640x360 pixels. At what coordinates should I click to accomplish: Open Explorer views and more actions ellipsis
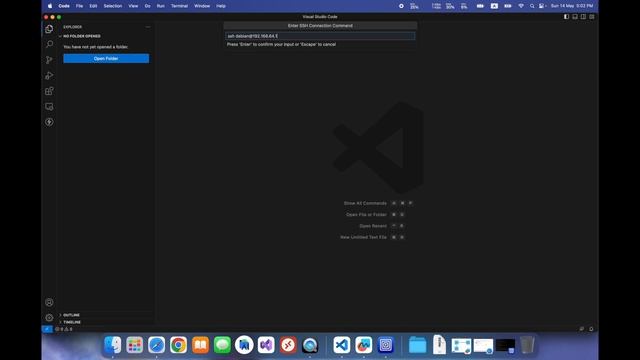(148, 27)
